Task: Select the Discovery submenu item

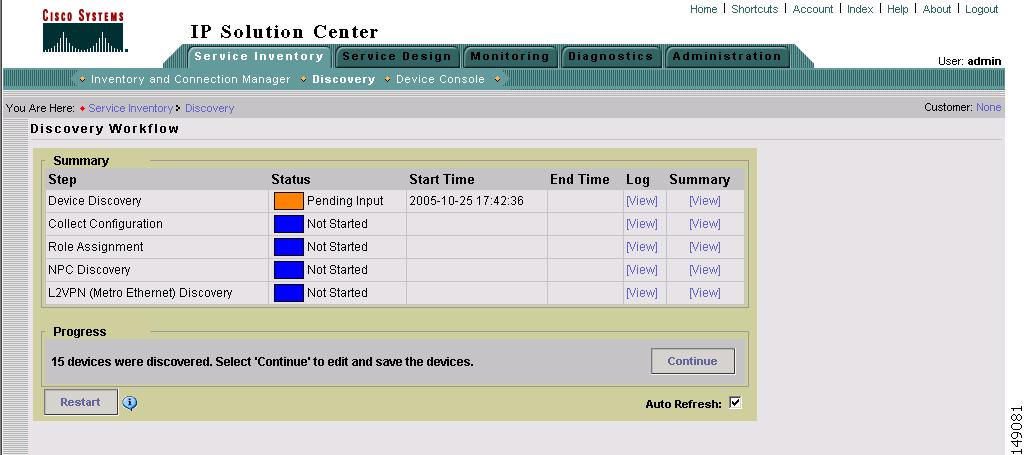Action: [x=344, y=79]
